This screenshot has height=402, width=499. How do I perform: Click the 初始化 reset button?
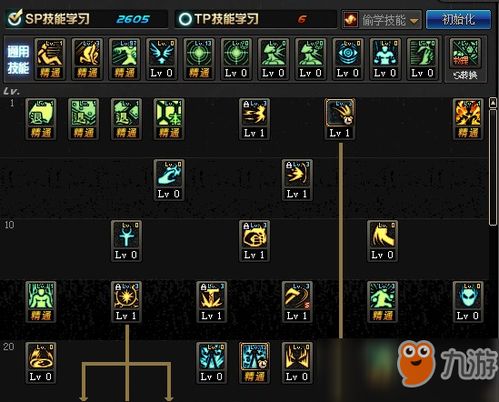458,19
